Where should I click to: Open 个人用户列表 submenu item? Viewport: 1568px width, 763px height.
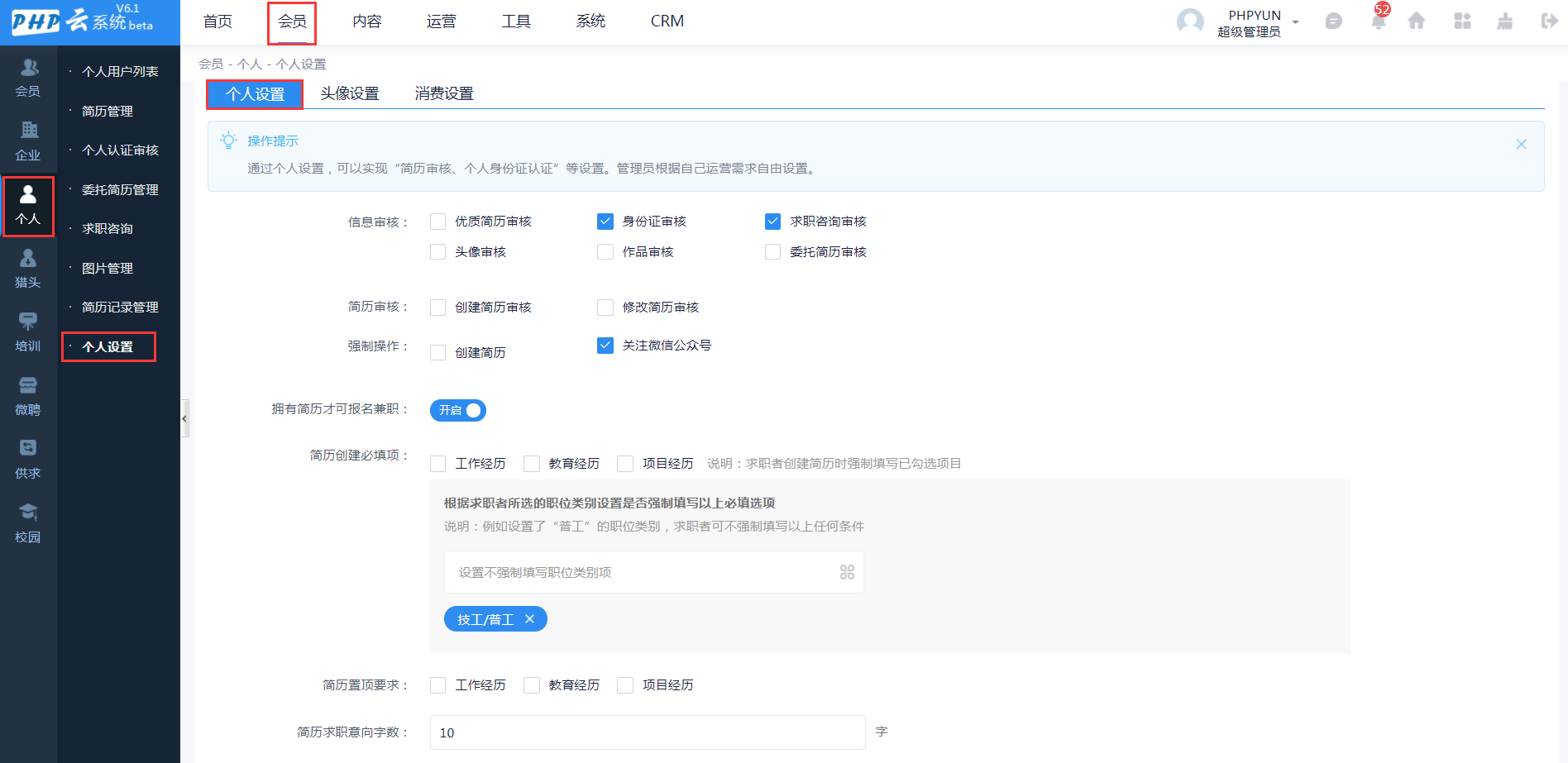pos(120,72)
